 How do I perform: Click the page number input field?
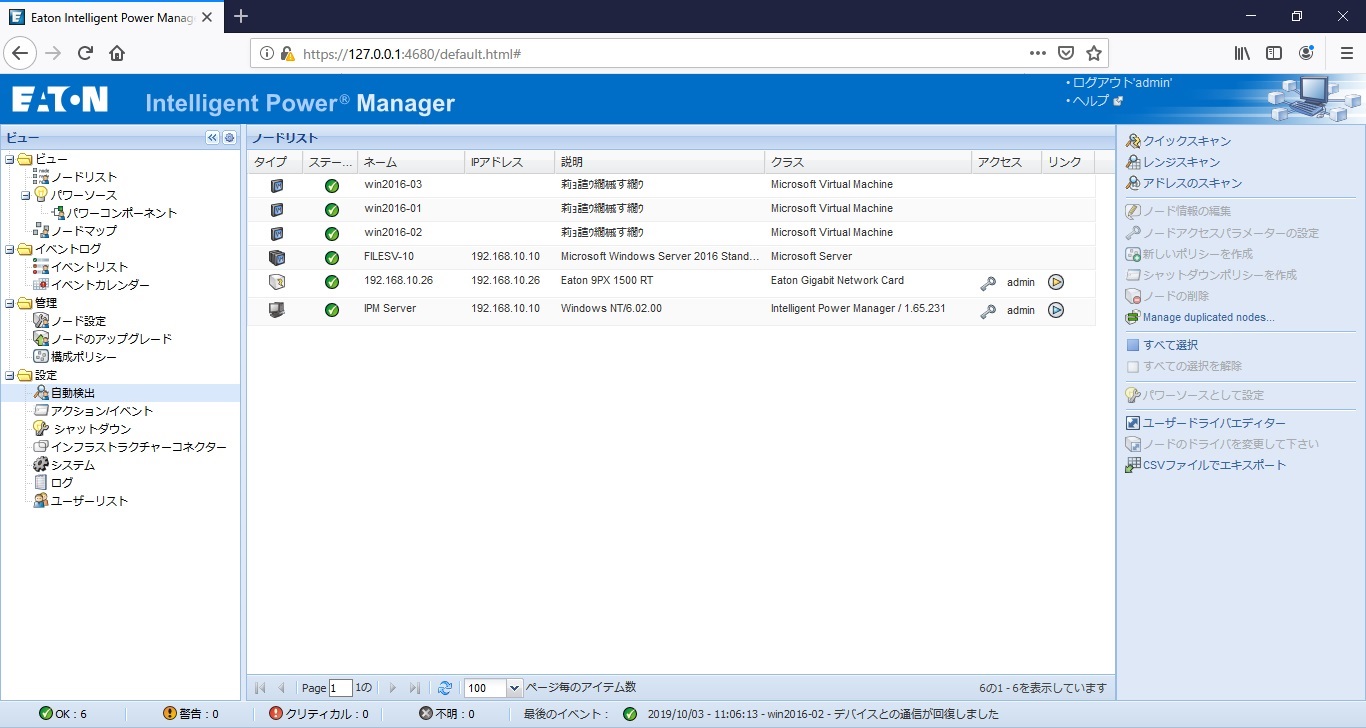[340, 688]
